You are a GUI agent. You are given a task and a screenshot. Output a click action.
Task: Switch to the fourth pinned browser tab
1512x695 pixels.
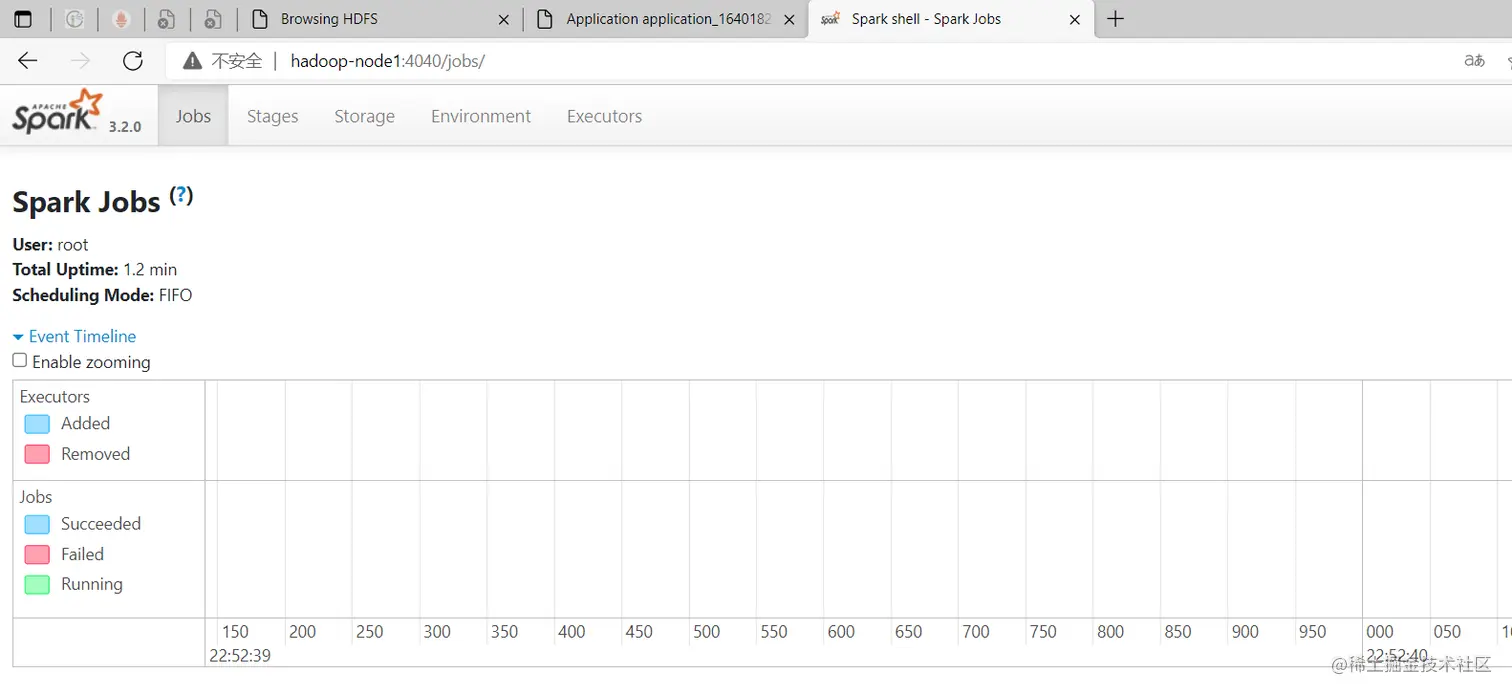pyautogui.click(x=213, y=19)
